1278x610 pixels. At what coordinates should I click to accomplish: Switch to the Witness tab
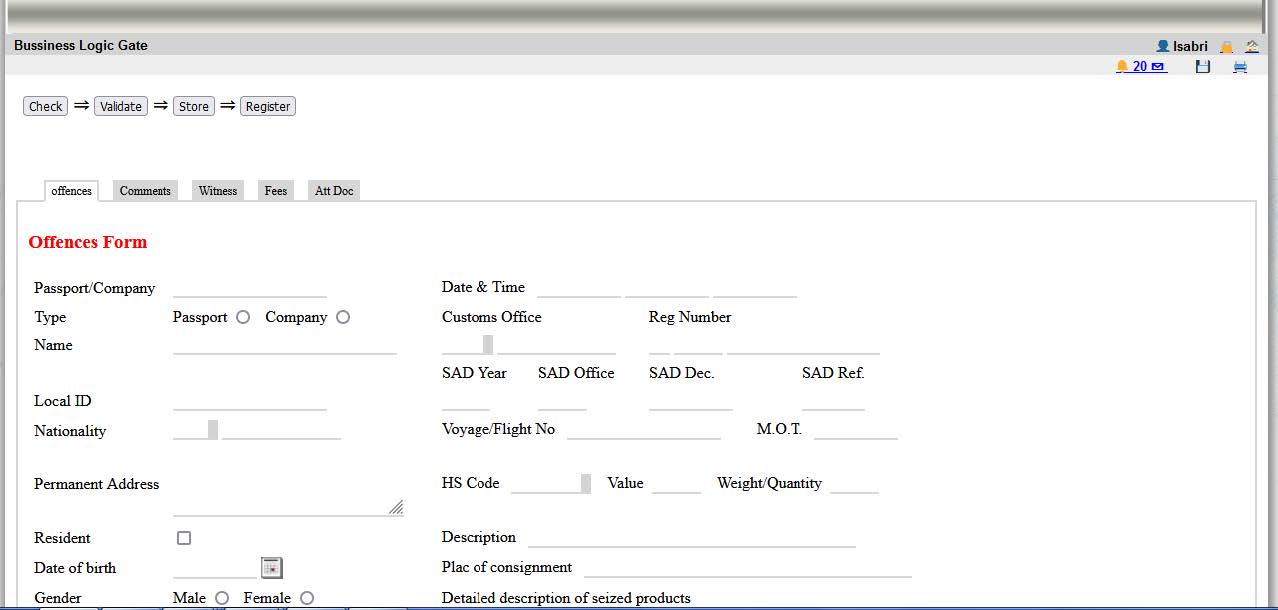(x=218, y=191)
